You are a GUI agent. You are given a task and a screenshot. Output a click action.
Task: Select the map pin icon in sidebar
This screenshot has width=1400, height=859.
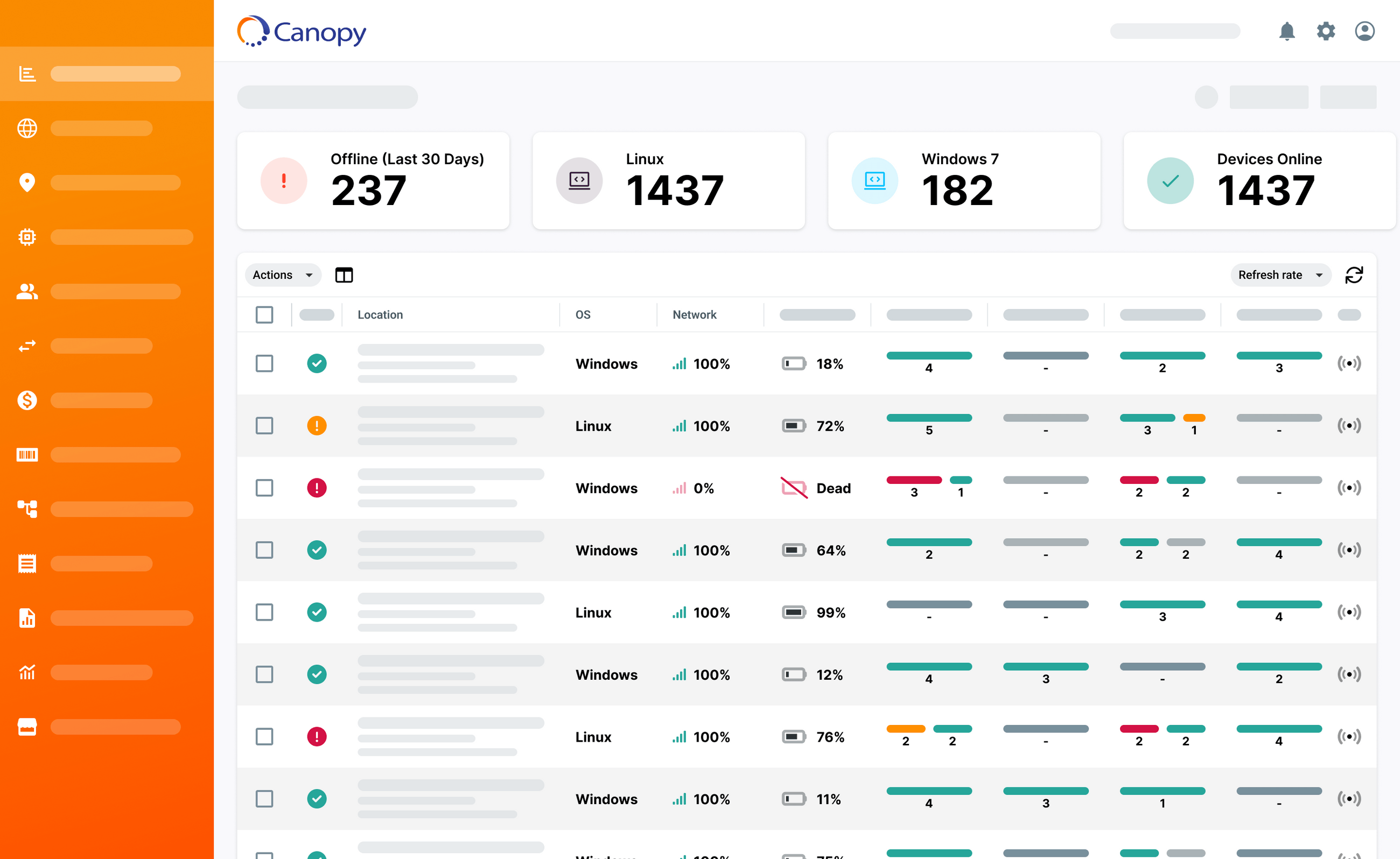coord(27,182)
